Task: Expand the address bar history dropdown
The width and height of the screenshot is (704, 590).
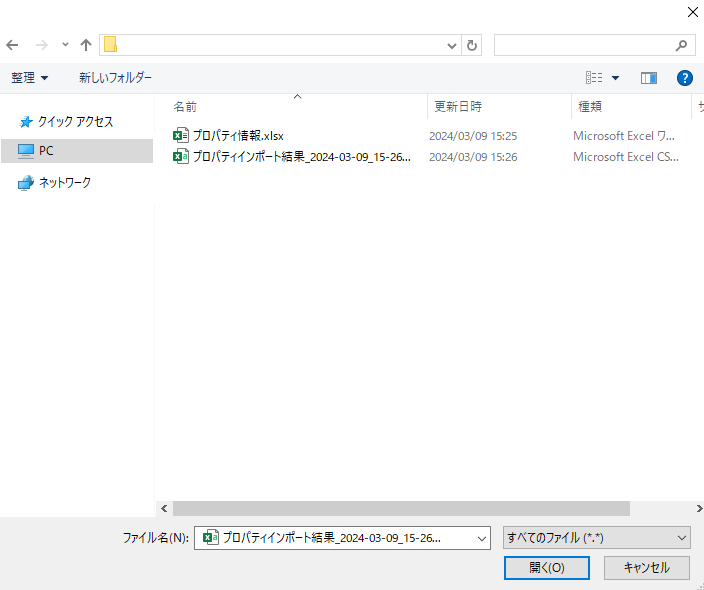Action: (451, 45)
